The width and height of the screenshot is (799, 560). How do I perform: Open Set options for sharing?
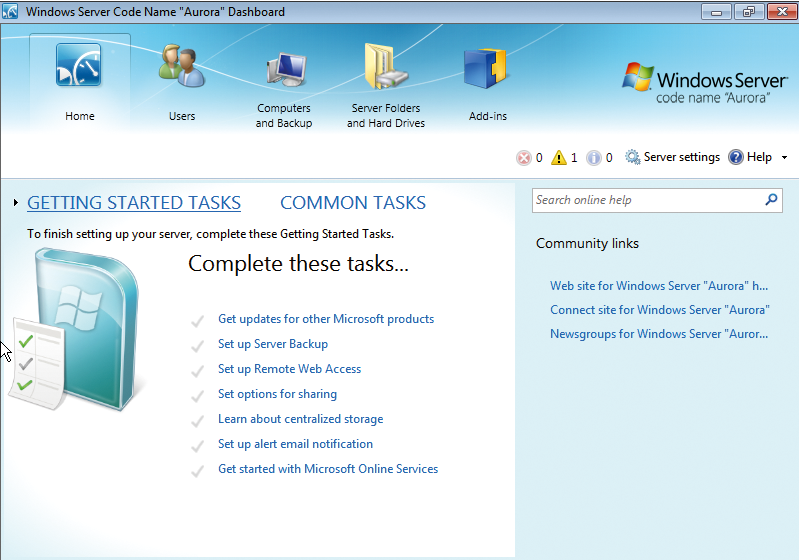tap(277, 394)
